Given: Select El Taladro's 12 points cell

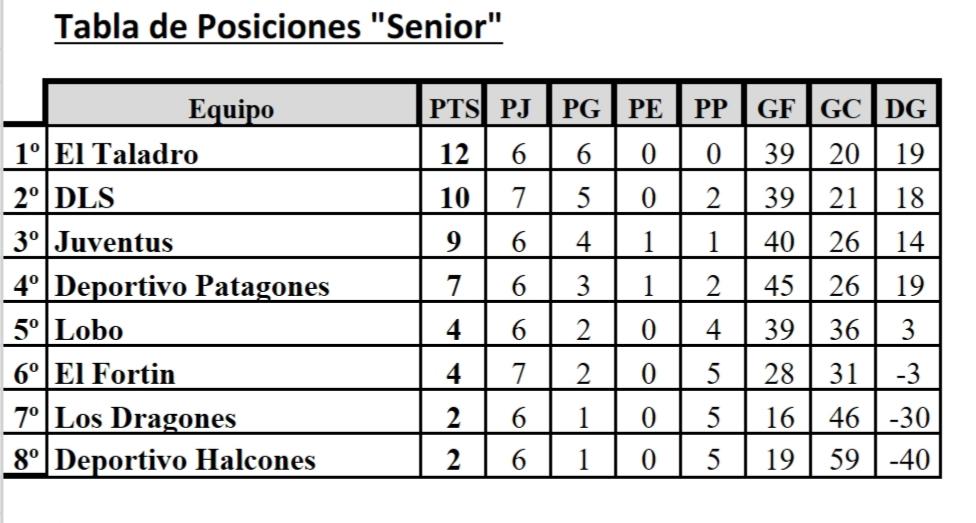Looking at the screenshot, I should coord(454,154).
